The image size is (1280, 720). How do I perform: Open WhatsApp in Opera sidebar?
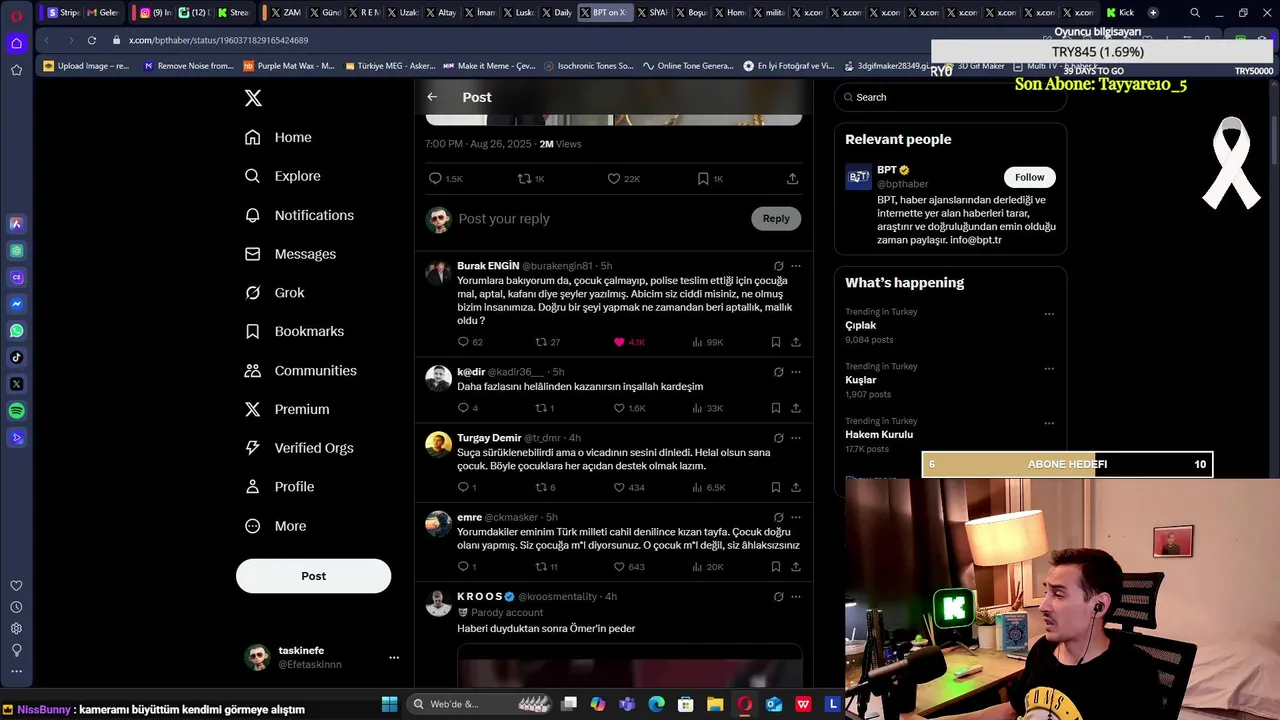tap(16, 330)
